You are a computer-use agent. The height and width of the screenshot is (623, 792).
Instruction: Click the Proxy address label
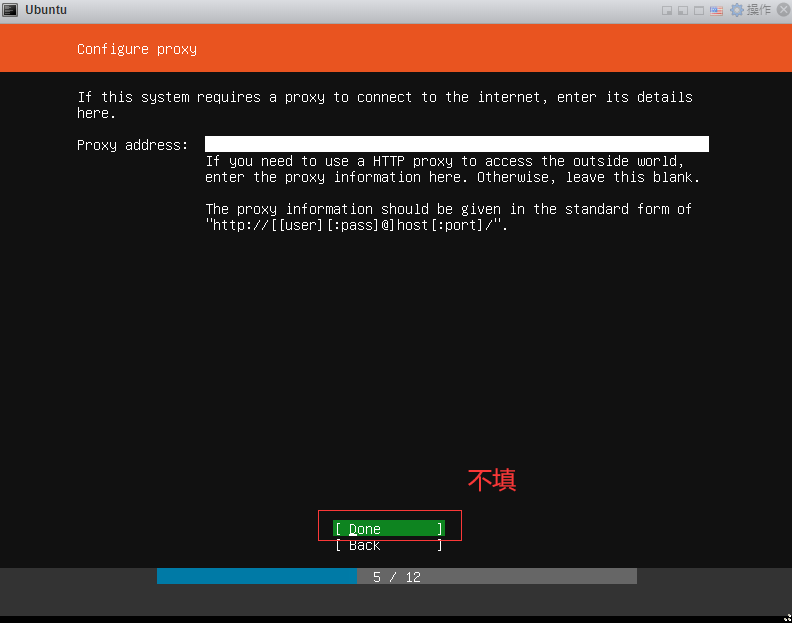(132, 145)
